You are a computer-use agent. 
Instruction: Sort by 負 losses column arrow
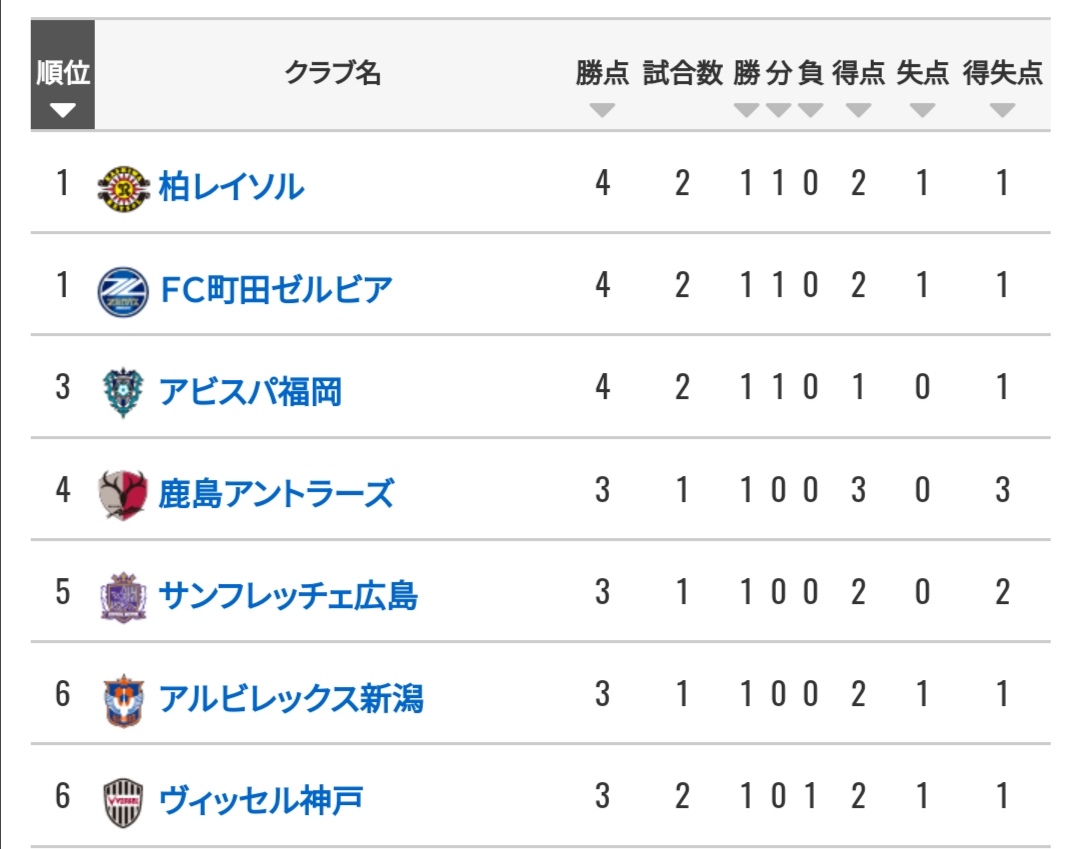tap(811, 110)
